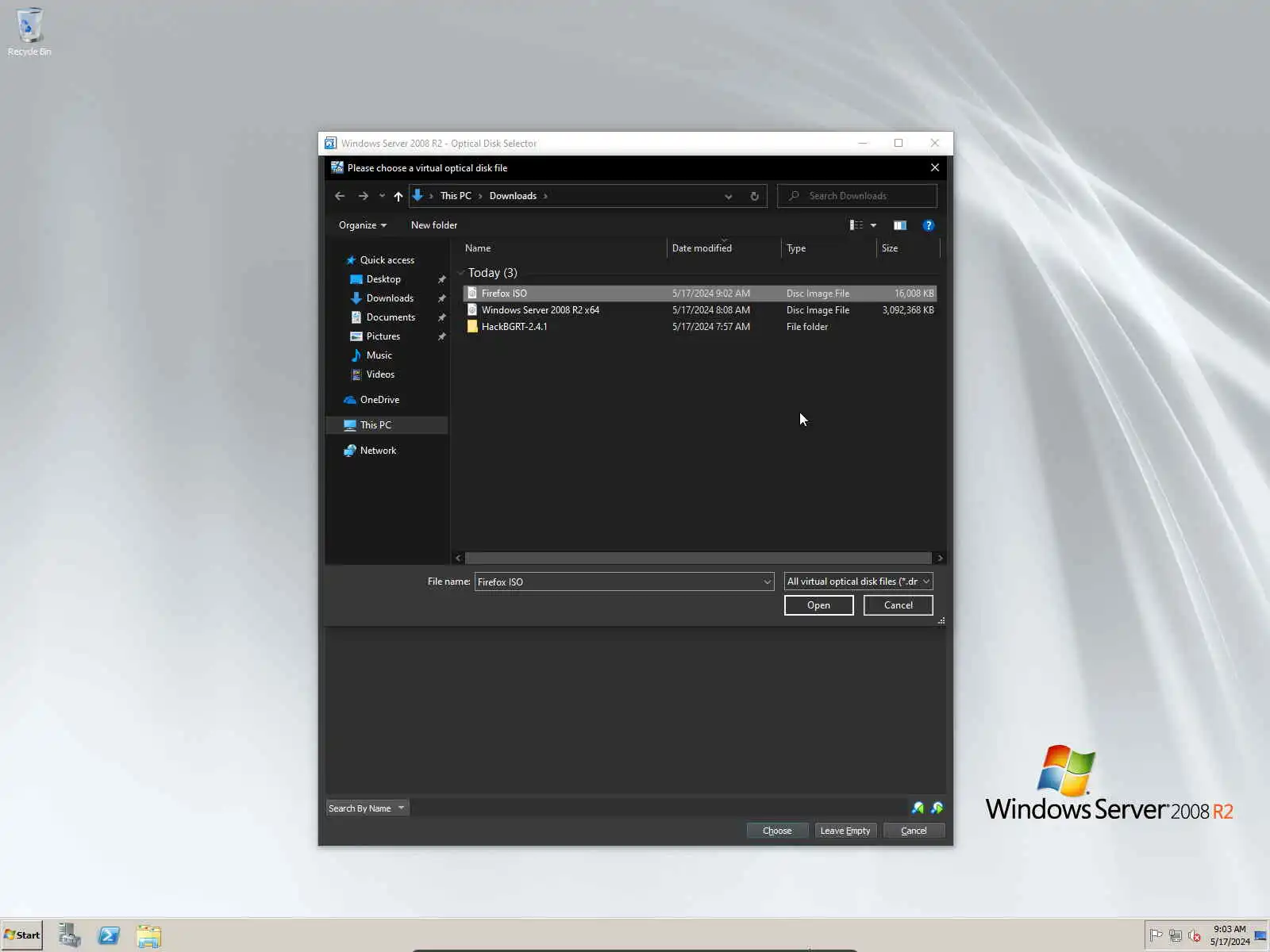Click the scroll right arrow of file list
This screenshot has height=952, width=1270.
[940, 559]
